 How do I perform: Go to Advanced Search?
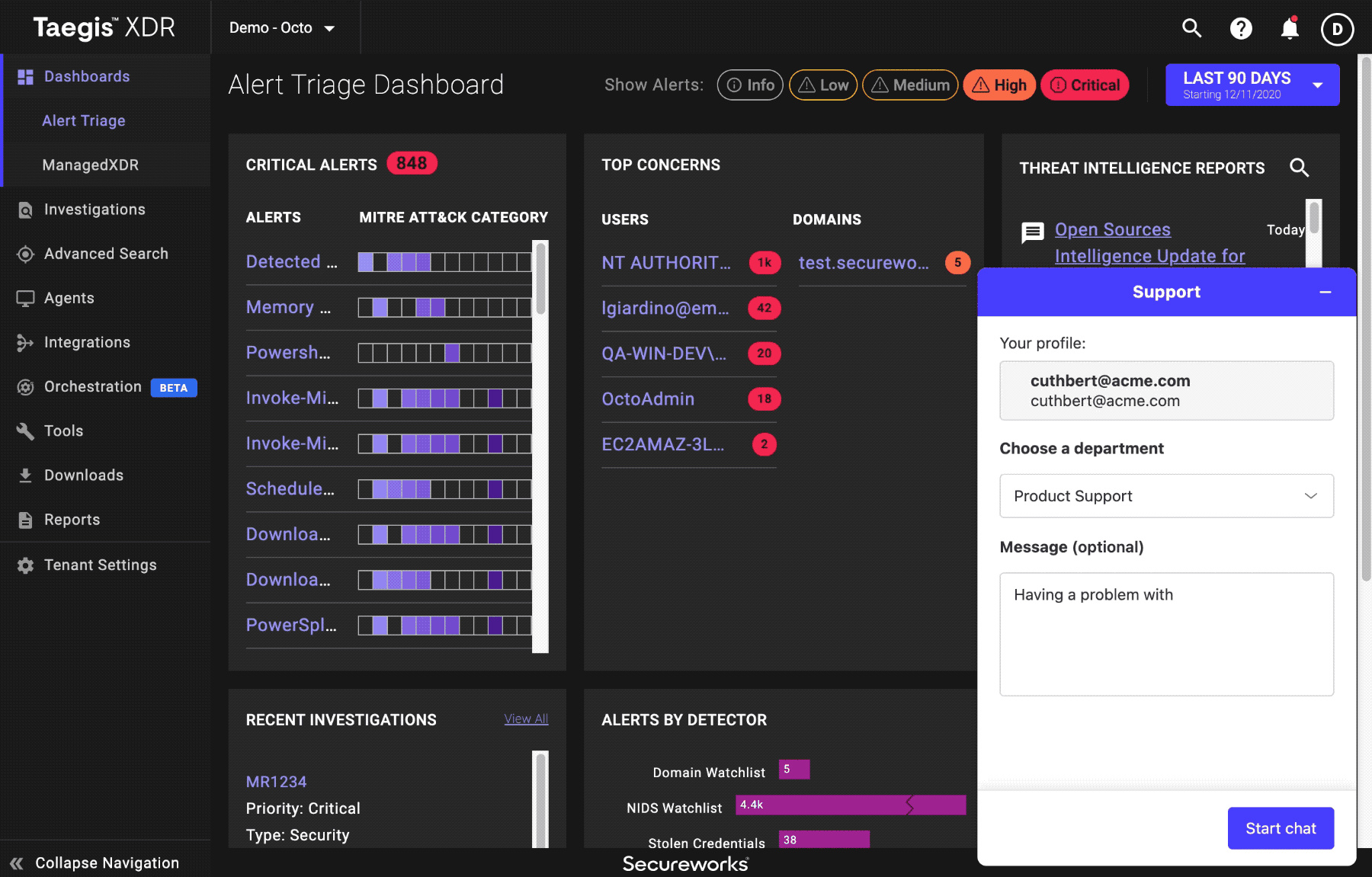click(106, 254)
